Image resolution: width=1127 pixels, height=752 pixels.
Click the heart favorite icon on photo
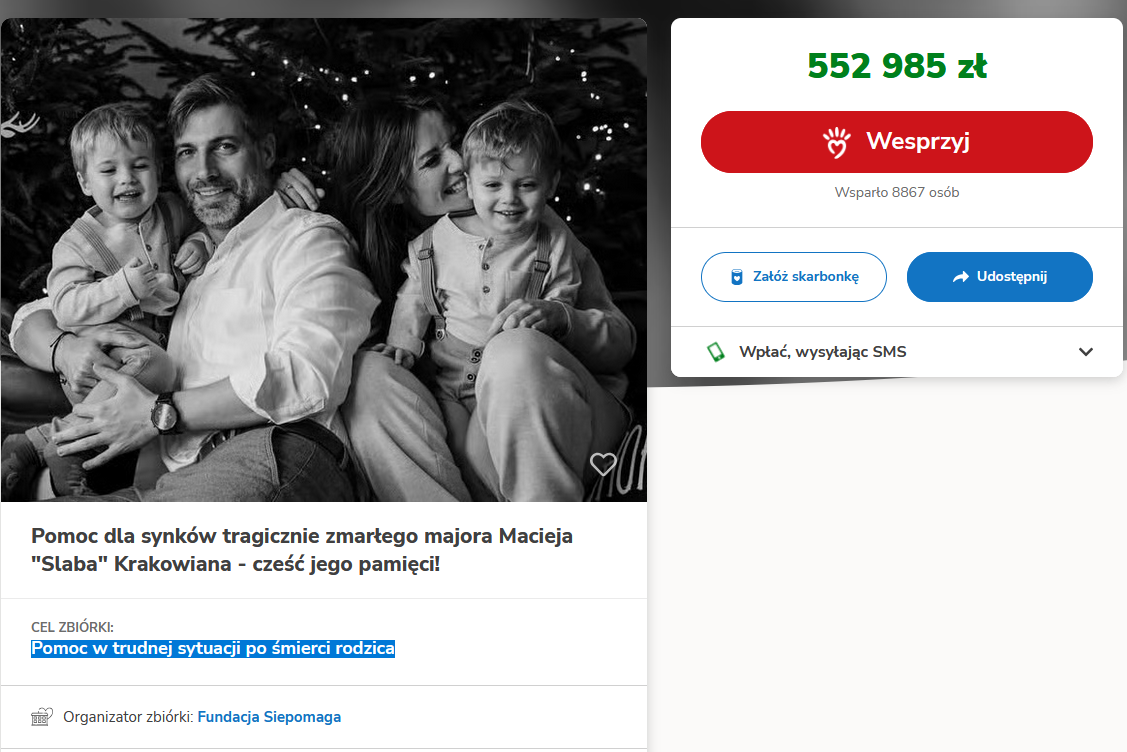click(603, 464)
